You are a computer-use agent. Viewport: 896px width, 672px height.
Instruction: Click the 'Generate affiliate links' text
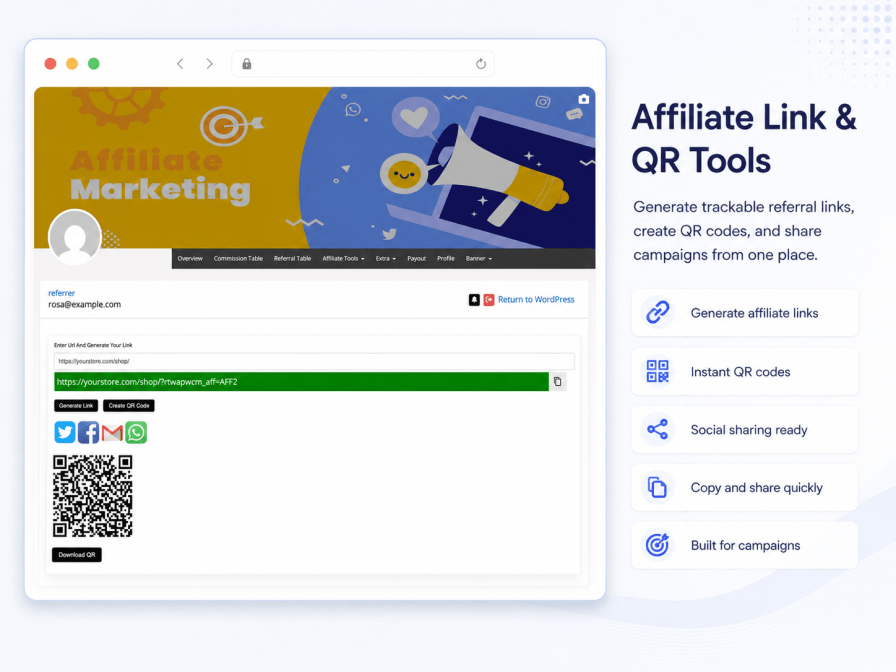(x=754, y=313)
